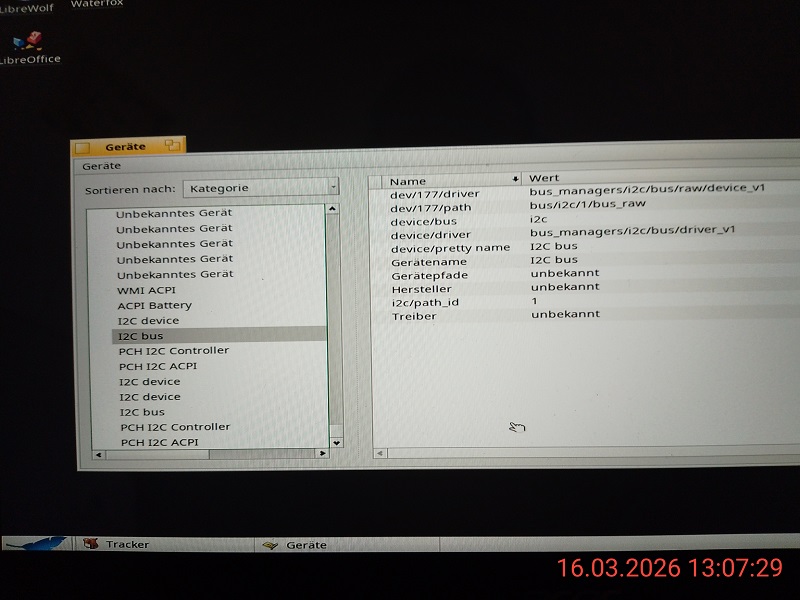The height and width of the screenshot is (600, 800).
Task: Click the device list's scroll-up arrow
Action: (334, 209)
